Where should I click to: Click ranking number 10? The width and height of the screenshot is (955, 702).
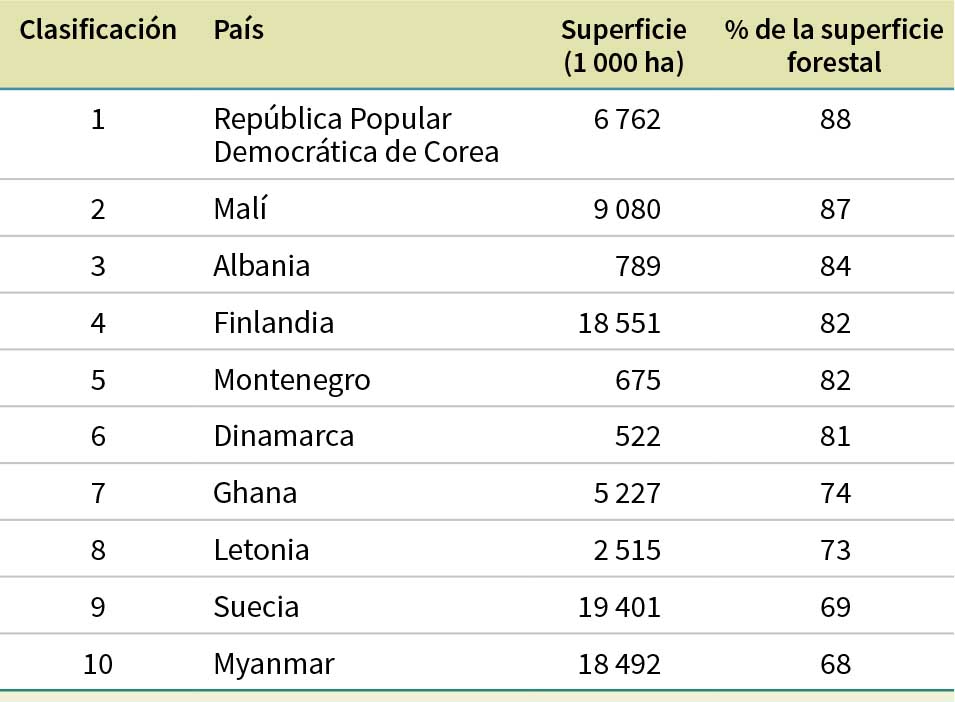tap(98, 665)
